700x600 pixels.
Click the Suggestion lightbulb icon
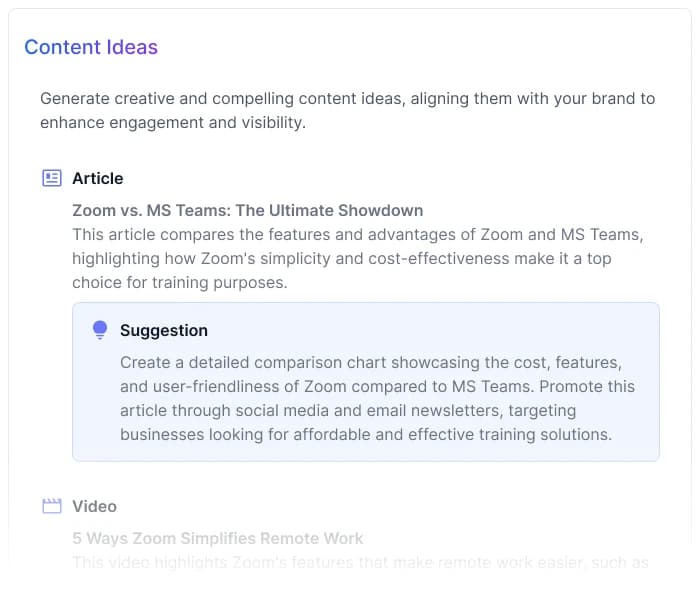99,330
